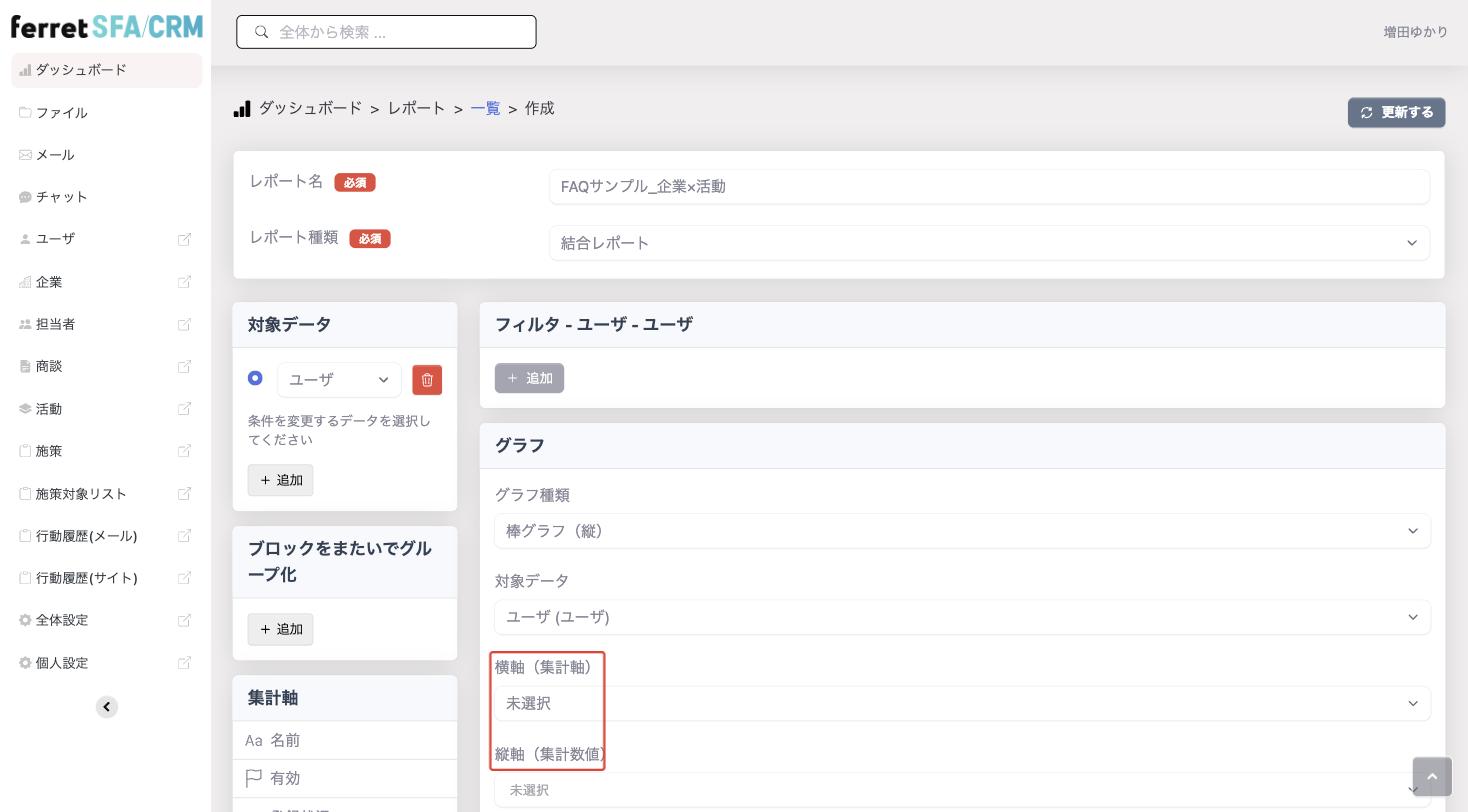The height and width of the screenshot is (812, 1468).
Task: Open external link icon next to 全体設定
Action: 184,620
